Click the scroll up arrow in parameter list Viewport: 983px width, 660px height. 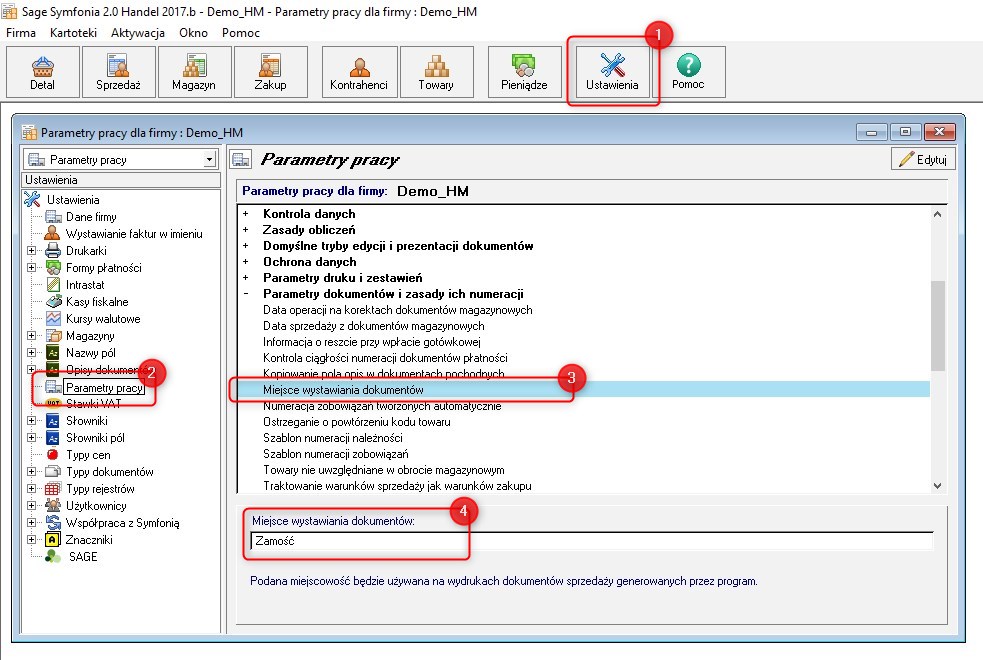pos(937,214)
